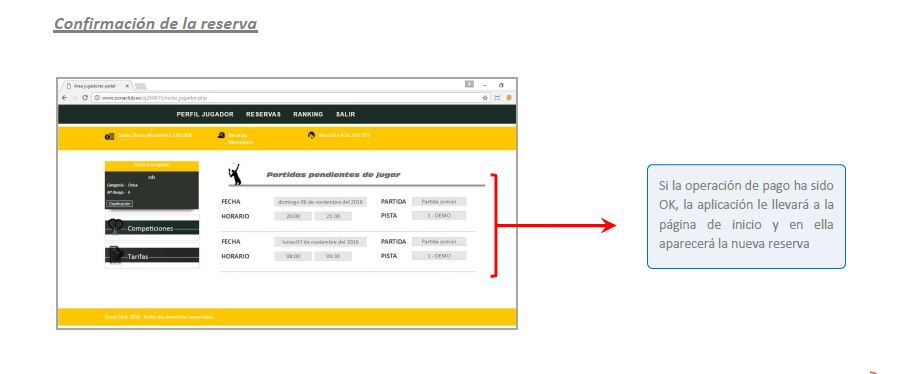Viewport: 904px width, 374px height.
Task: Click the 20:00 start time field
Action: pos(293,216)
